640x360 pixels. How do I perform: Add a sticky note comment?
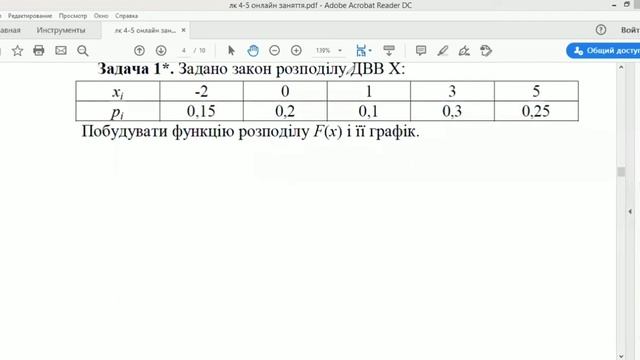pyautogui.click(x=421, y=51)
